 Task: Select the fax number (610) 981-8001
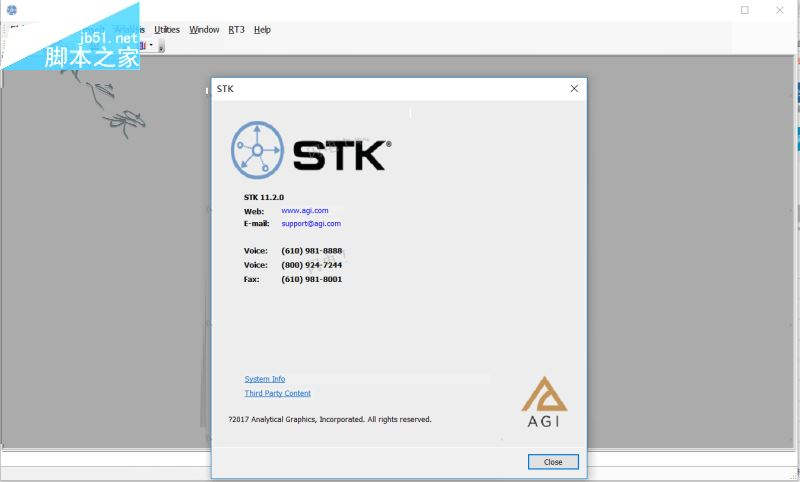point(312,280)
